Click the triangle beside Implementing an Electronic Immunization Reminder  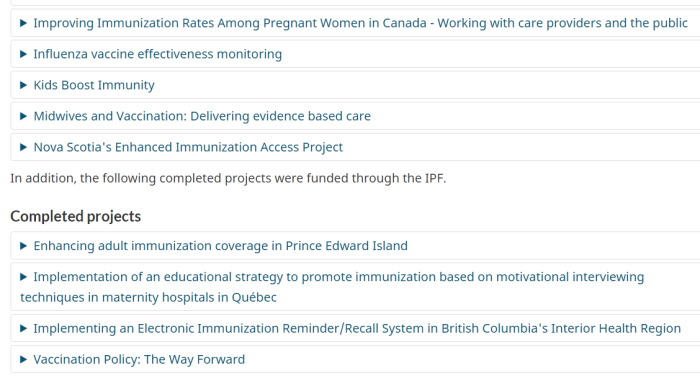(x=24, y=328)
